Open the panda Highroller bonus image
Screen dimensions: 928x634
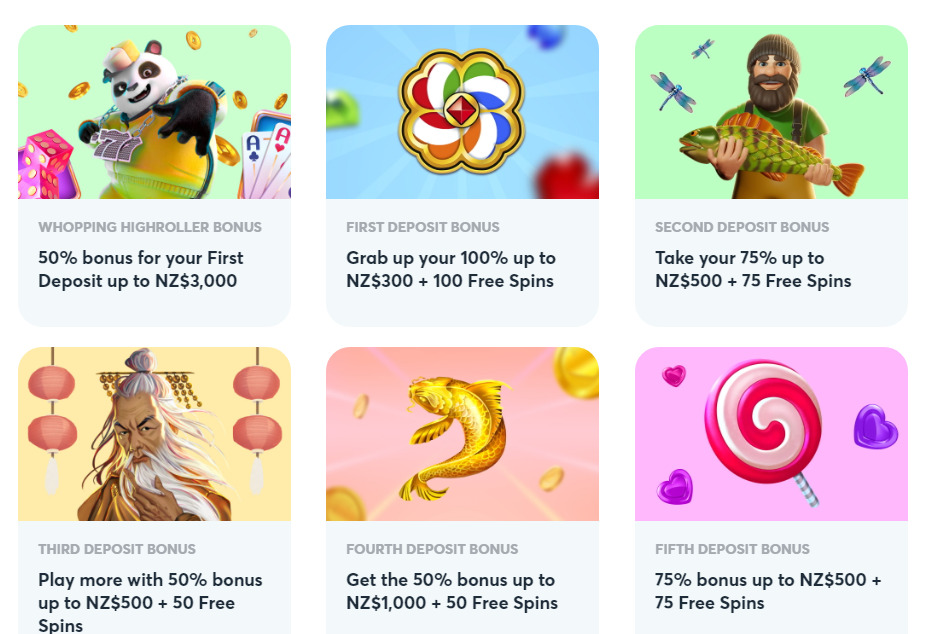click(154, 112)
